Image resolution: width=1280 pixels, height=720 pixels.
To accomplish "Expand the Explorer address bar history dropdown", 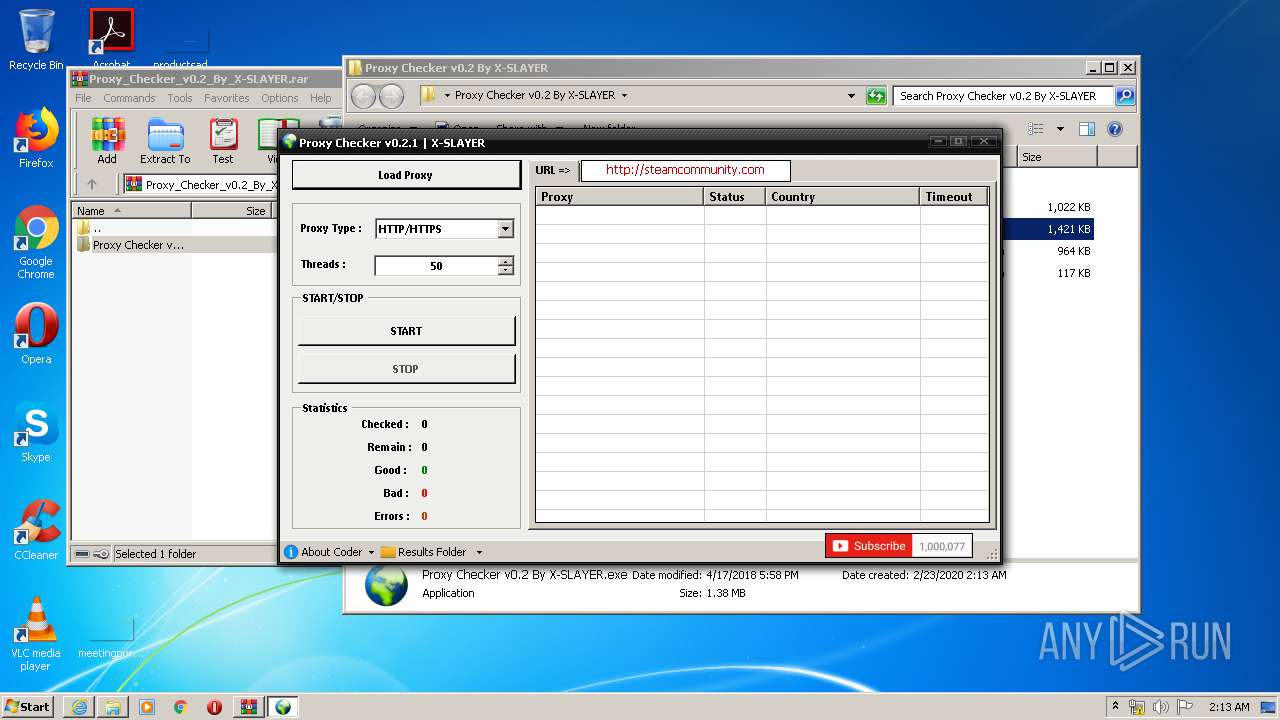I will click(x=851, y=96).
